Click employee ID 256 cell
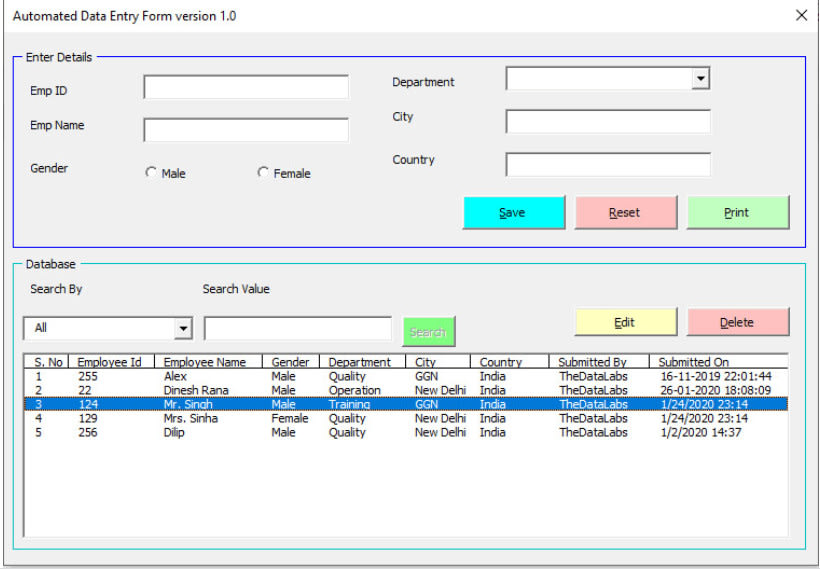The image size is (820, 569). [88, 433]
